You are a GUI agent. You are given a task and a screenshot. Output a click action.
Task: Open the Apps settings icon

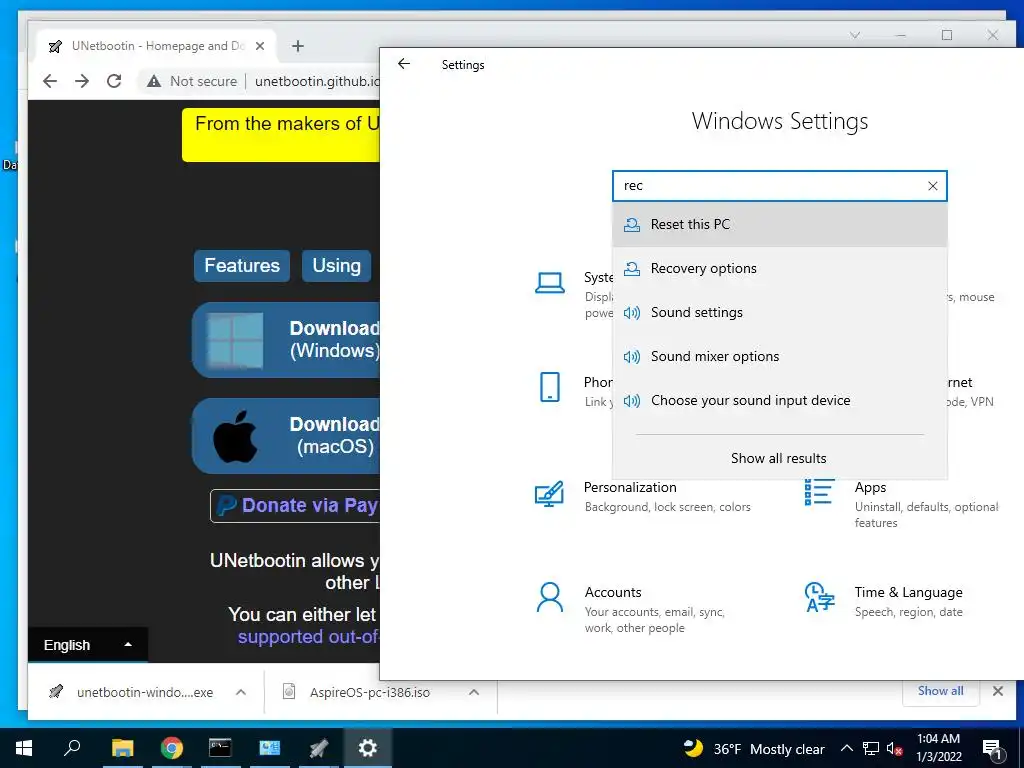pos(820,492)
